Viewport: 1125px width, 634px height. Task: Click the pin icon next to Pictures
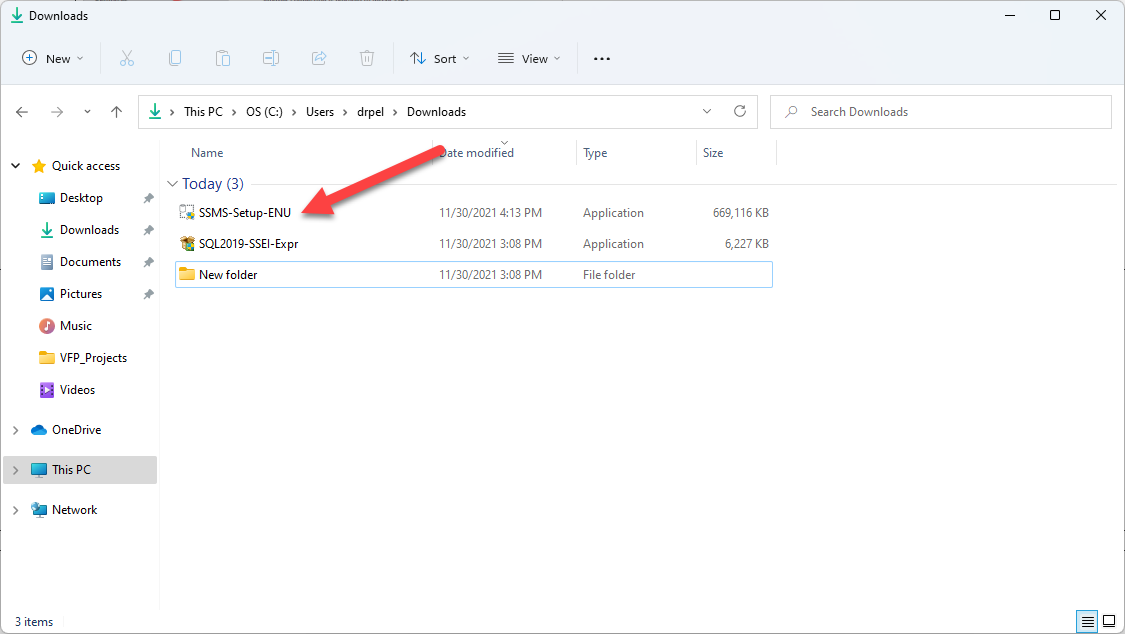[x=149, y=294]
